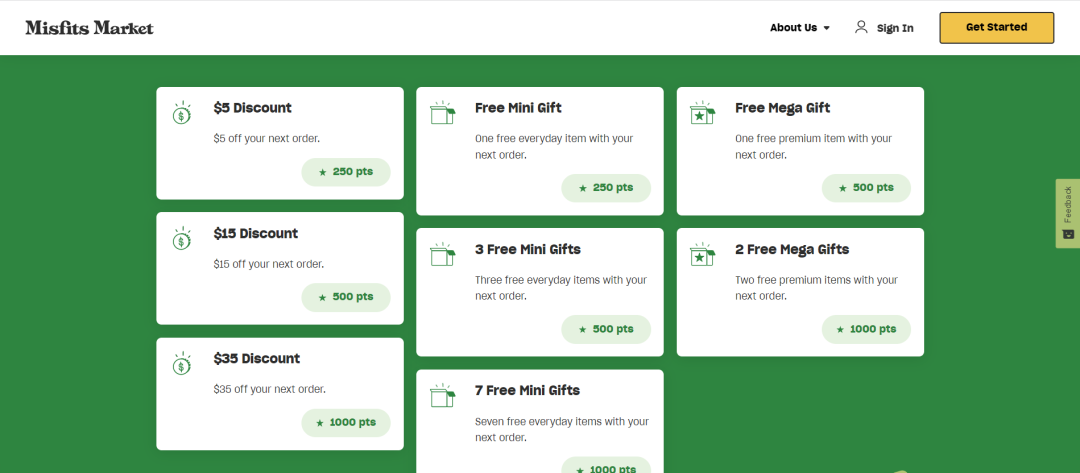Click the 3 Free Mini Gifts heading

pos(528,249)
